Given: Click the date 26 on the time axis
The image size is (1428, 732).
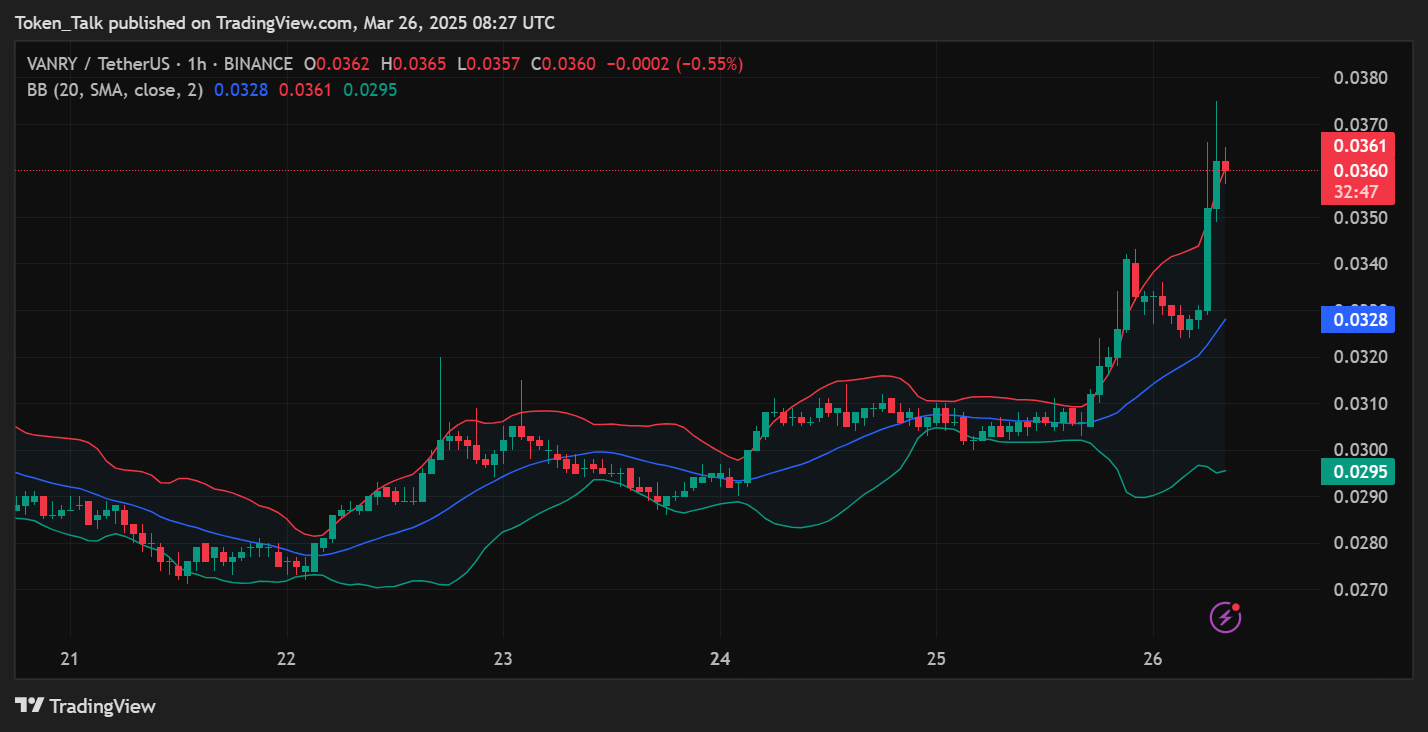Looking at the screenshot, I should point(1152,659).
